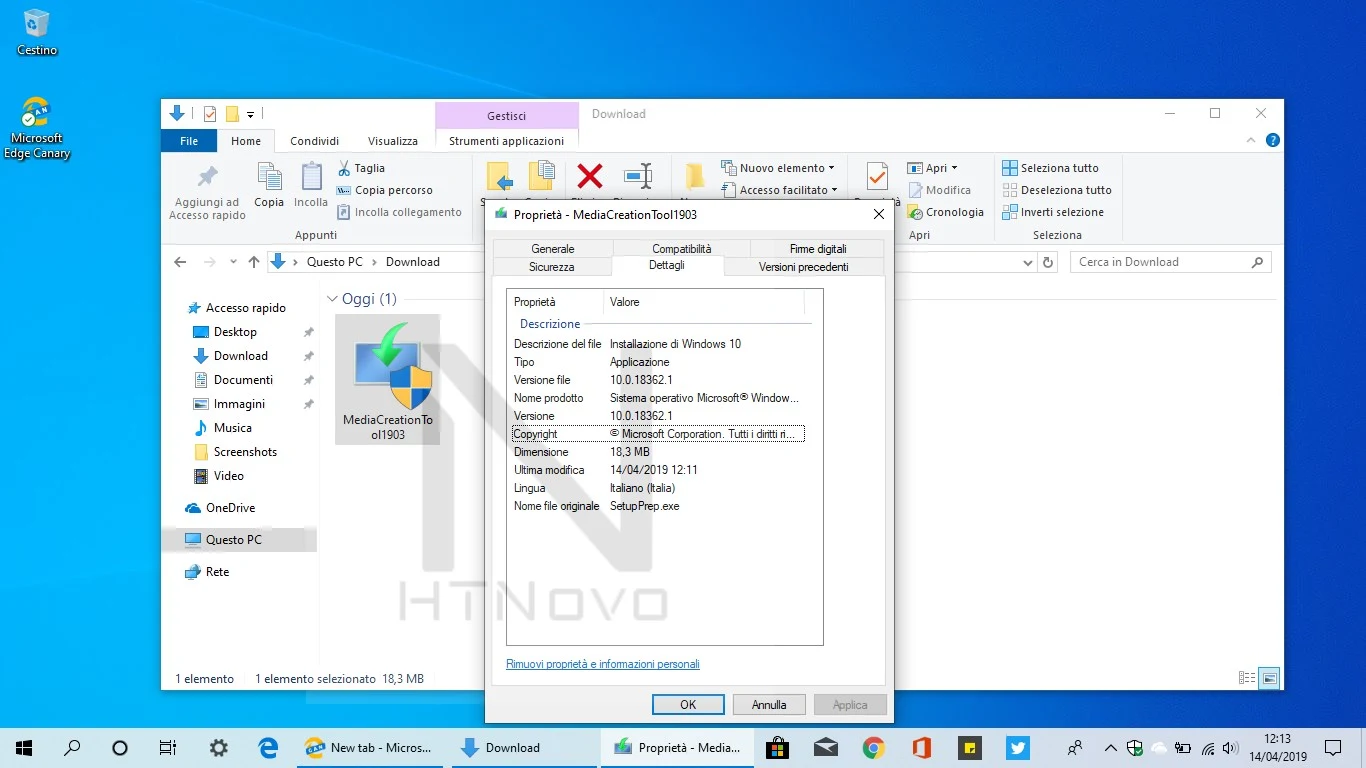Open the Windows Start menu

click(24, 747)
